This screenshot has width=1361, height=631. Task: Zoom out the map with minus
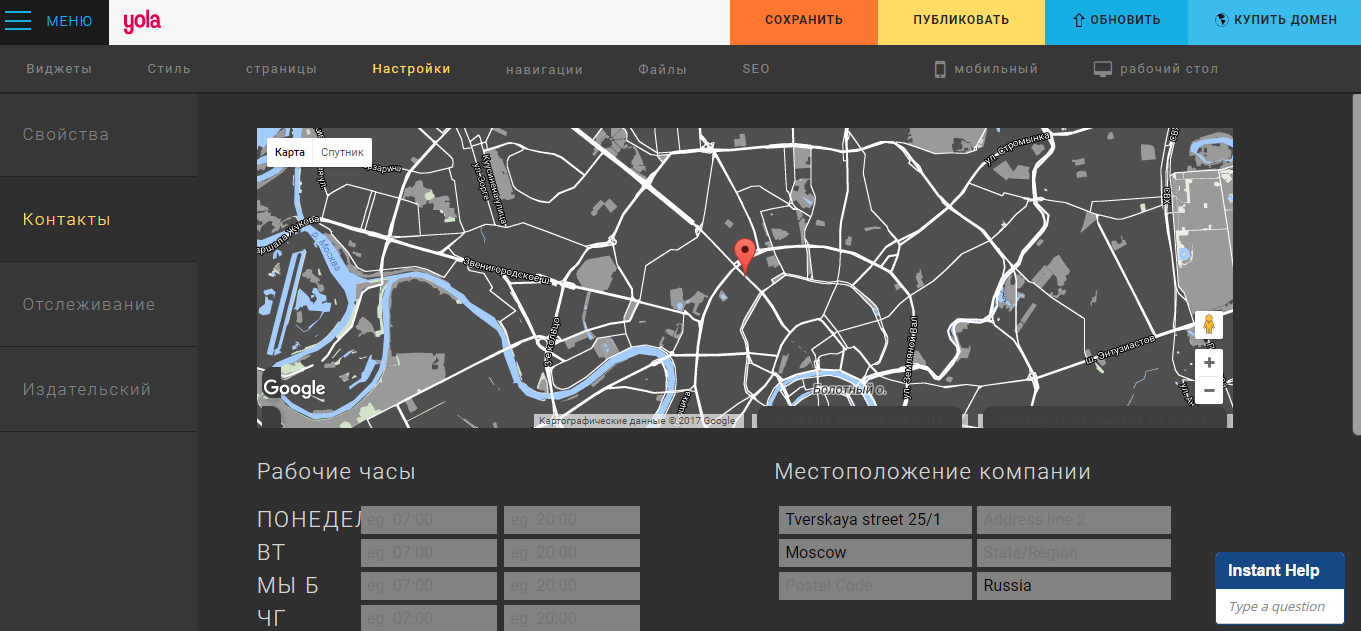(x=1209, y=390)
